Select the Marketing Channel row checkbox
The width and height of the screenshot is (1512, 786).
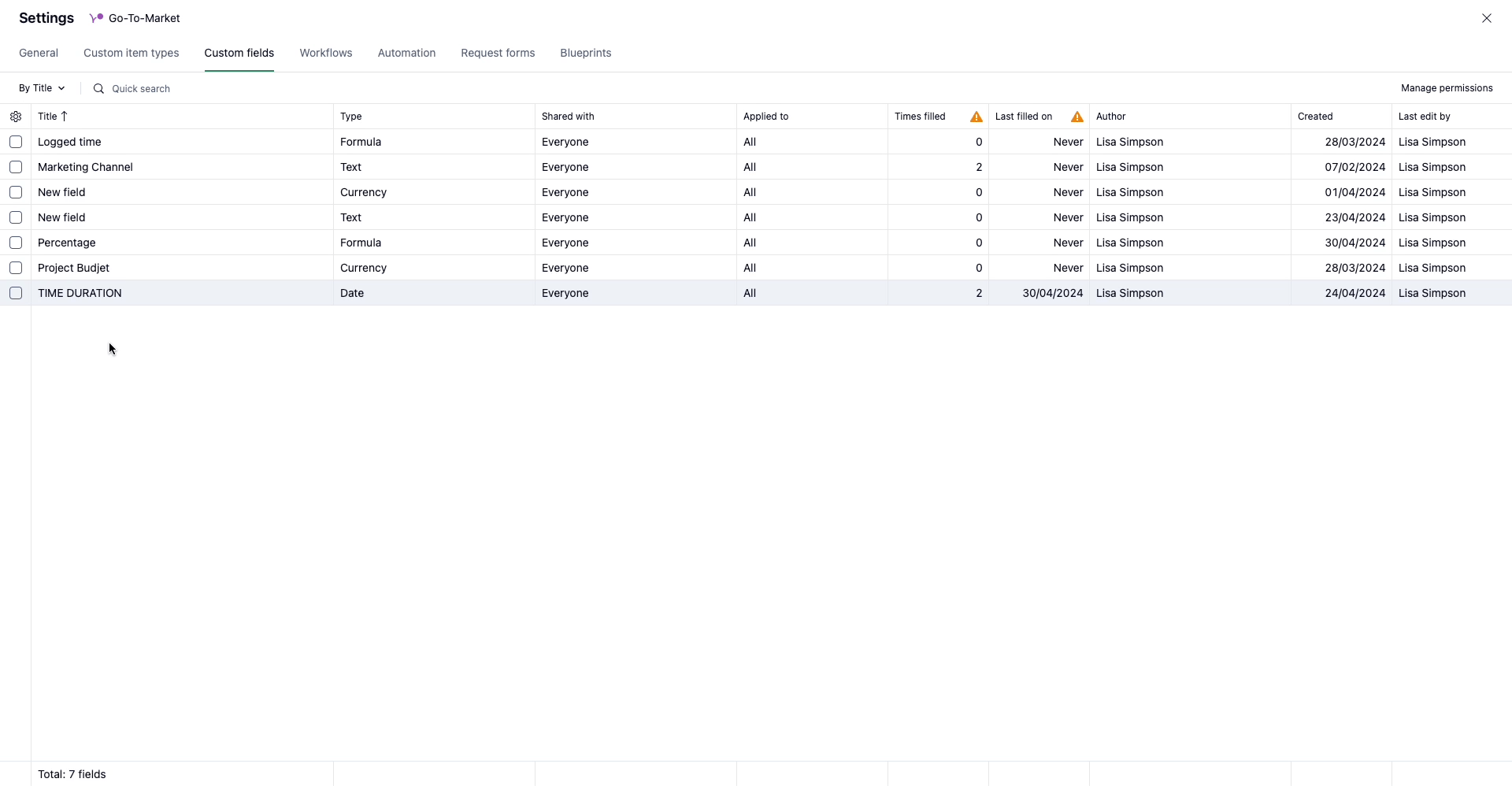[x=16, y=167]
